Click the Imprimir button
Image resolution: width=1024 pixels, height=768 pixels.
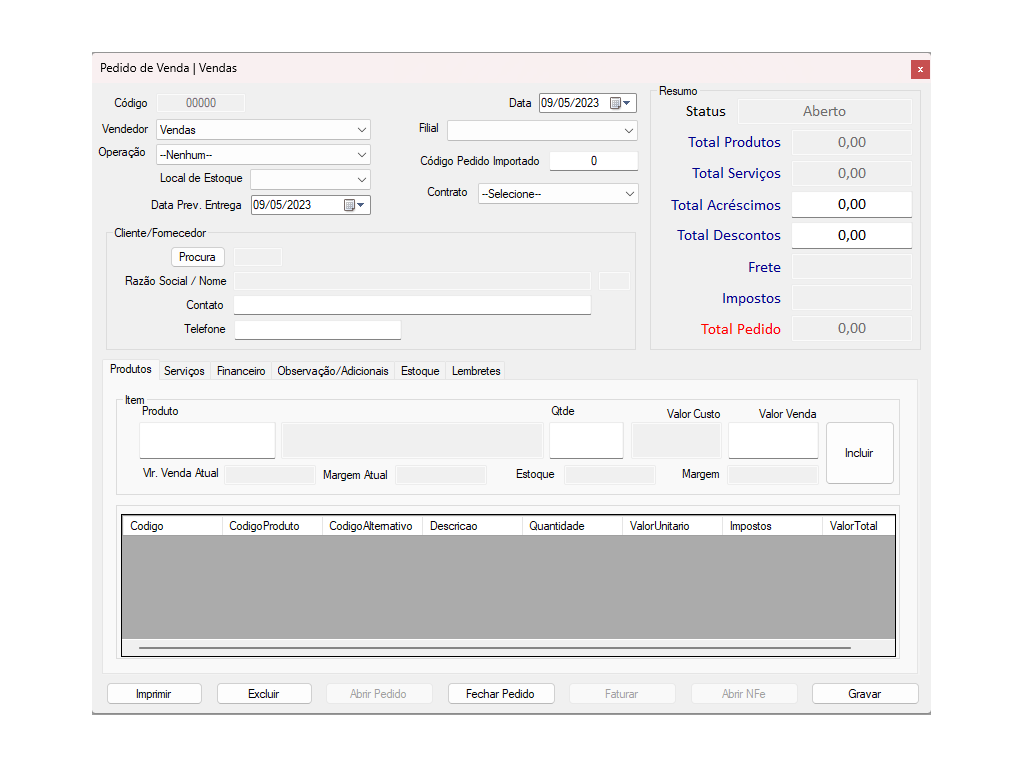(154, 694)
